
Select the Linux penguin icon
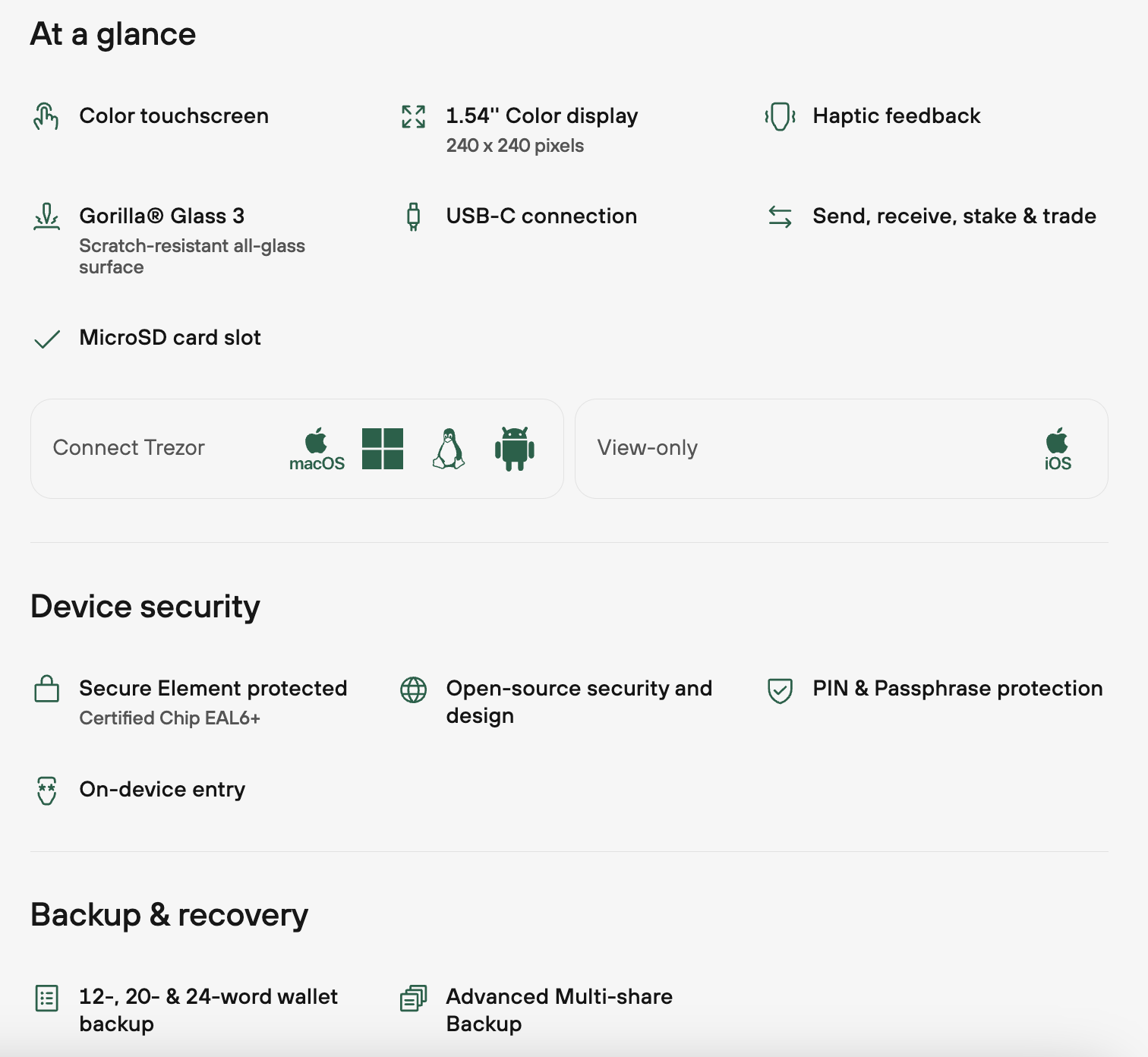point(449,448)
